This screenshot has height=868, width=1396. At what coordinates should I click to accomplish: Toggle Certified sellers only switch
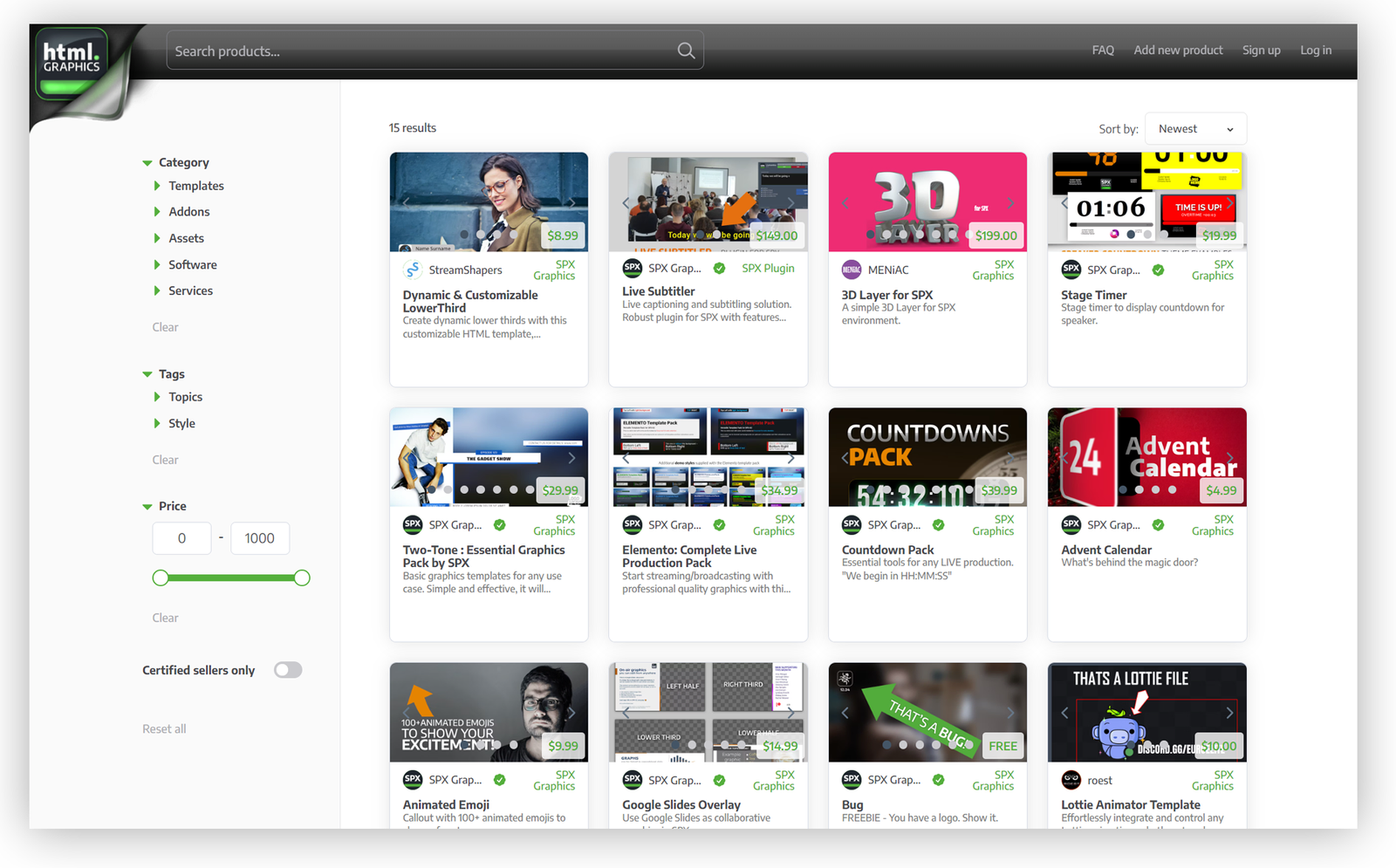(x=288, y=670)
